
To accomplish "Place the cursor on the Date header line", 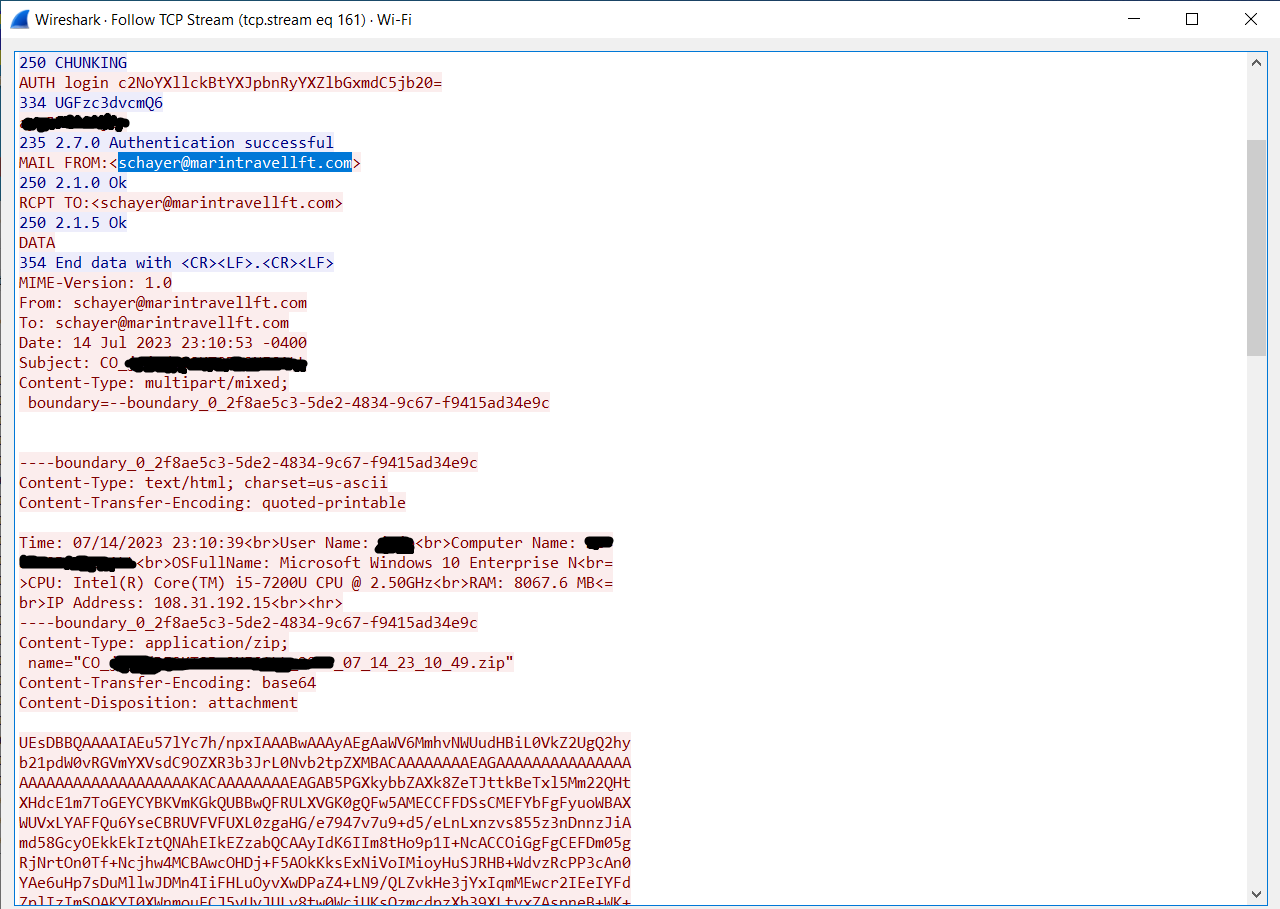I will click(x=163, y=343).
